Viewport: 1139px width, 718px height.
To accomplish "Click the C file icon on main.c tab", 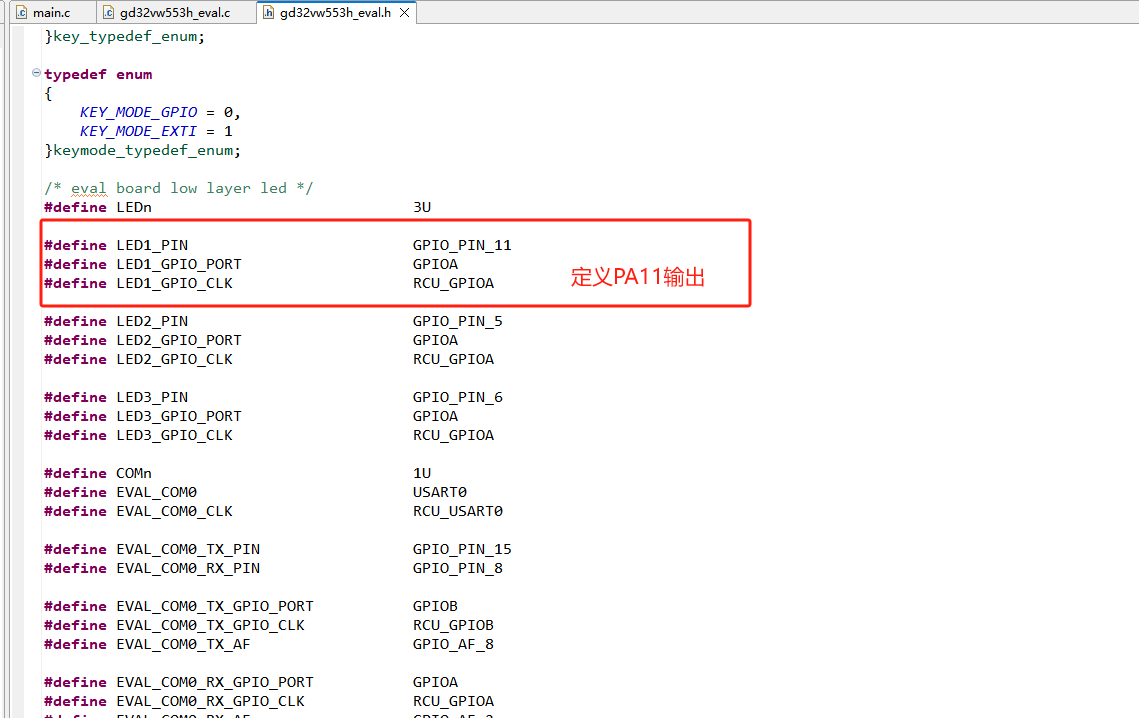I will (22, 12).
